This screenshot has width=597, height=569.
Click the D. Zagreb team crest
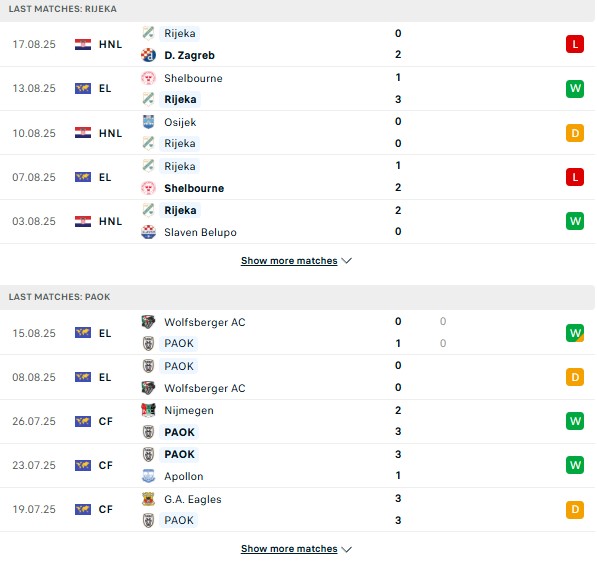(x=148, y=55)
